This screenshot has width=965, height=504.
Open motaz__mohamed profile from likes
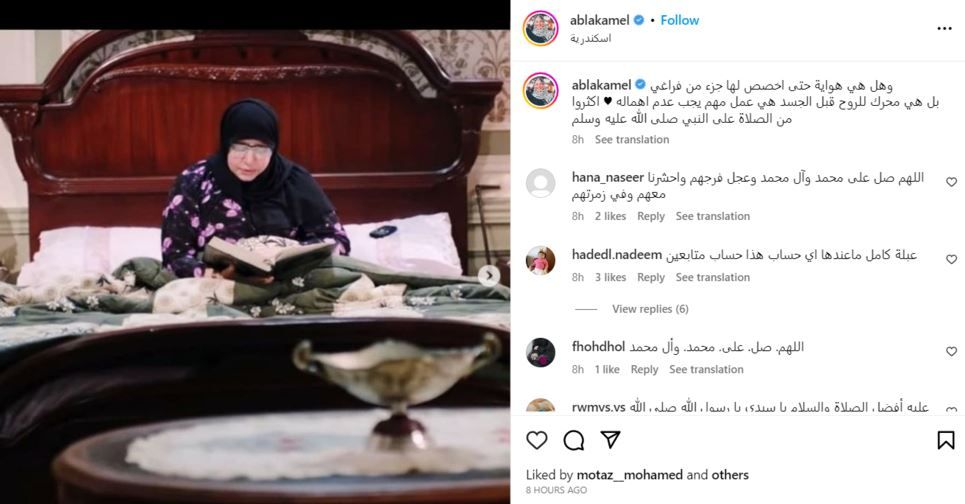coord(629,475)
